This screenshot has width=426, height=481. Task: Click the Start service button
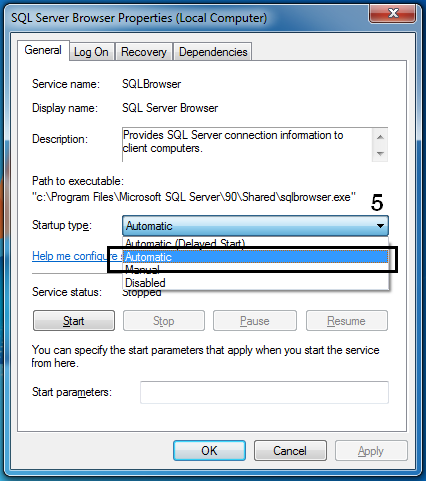(74, 321)
